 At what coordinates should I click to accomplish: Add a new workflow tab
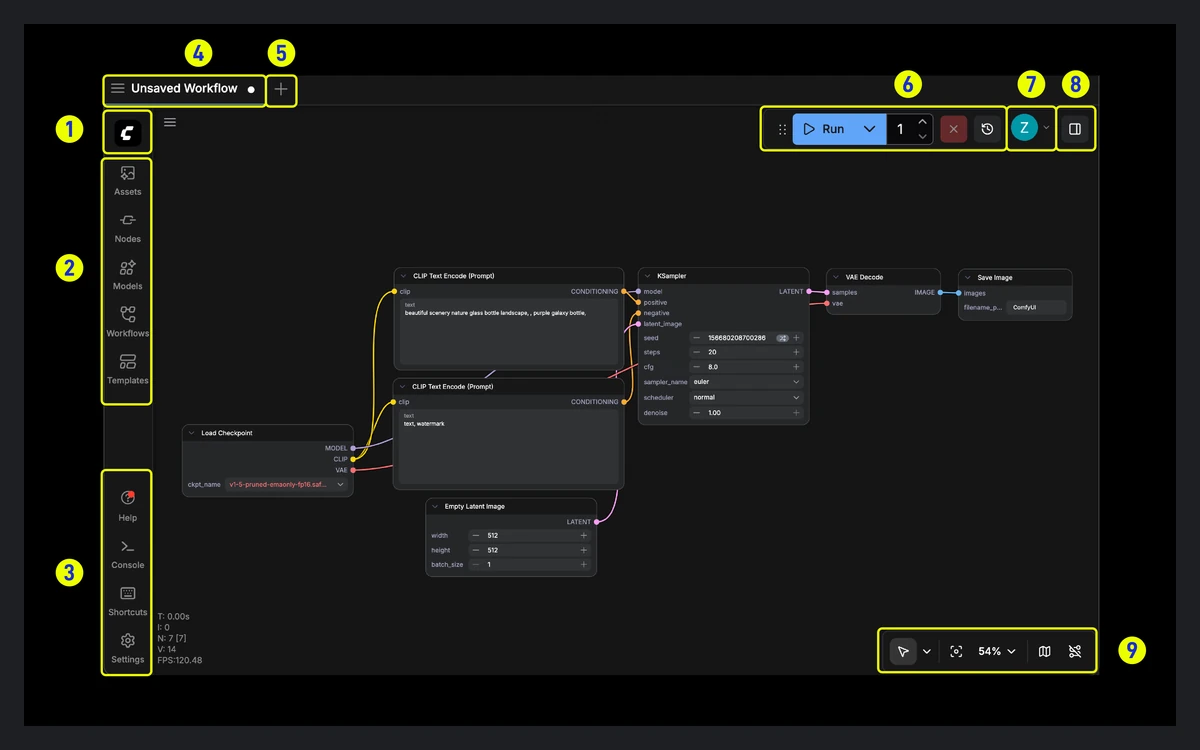tap(281, 89)
